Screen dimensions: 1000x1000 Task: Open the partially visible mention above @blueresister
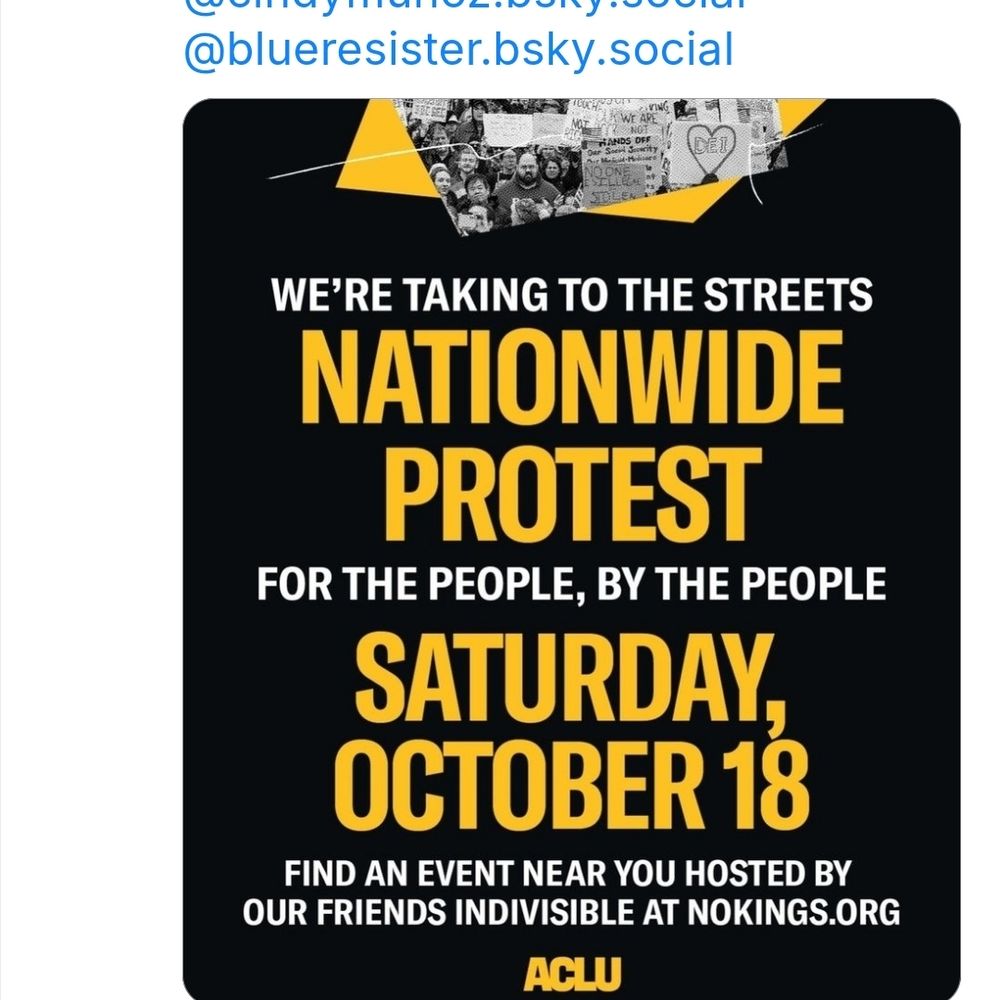[x=466, y=5]
